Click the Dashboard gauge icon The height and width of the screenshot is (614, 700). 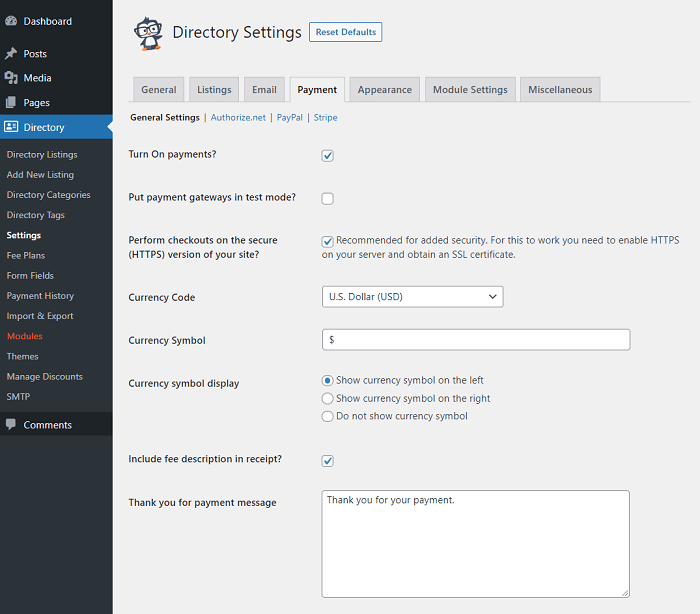[11, 21]
